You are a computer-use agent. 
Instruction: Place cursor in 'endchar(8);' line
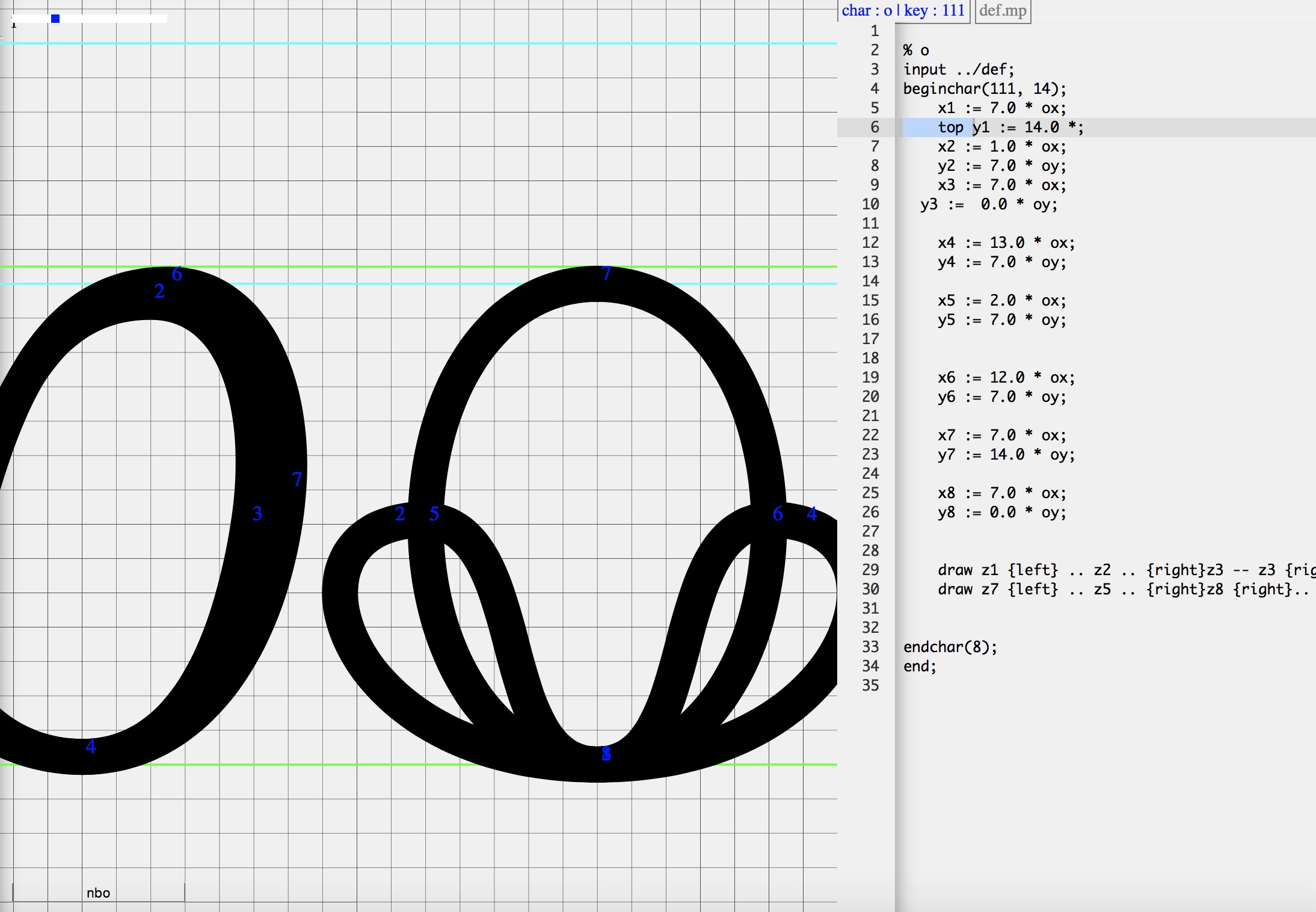coord(950,647)
